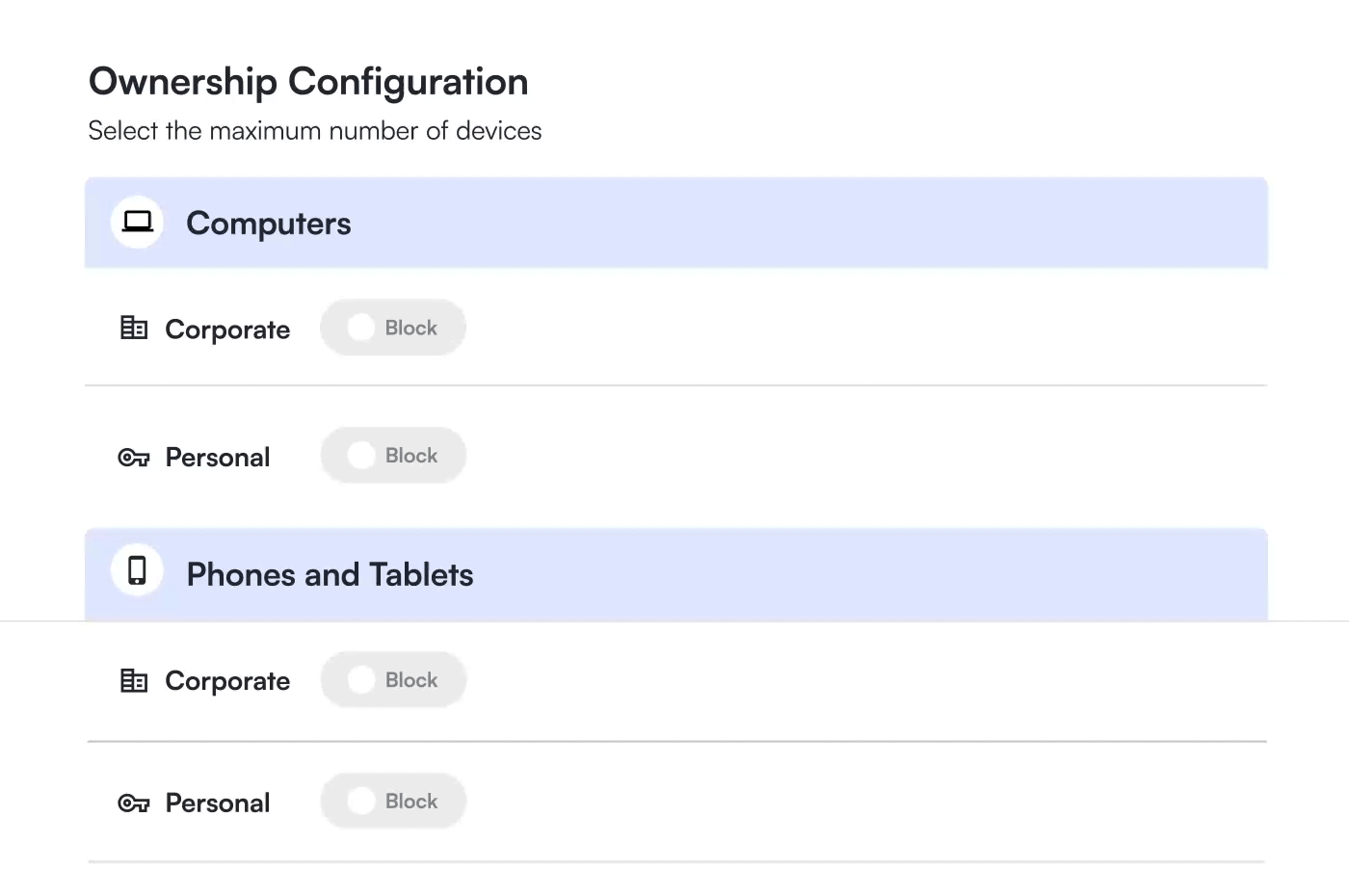Viewport: 1349px width, 896px height.
Task: Toggle Corporate Block switch for Phones and Tablets
Action: click(x=393, y=680)
